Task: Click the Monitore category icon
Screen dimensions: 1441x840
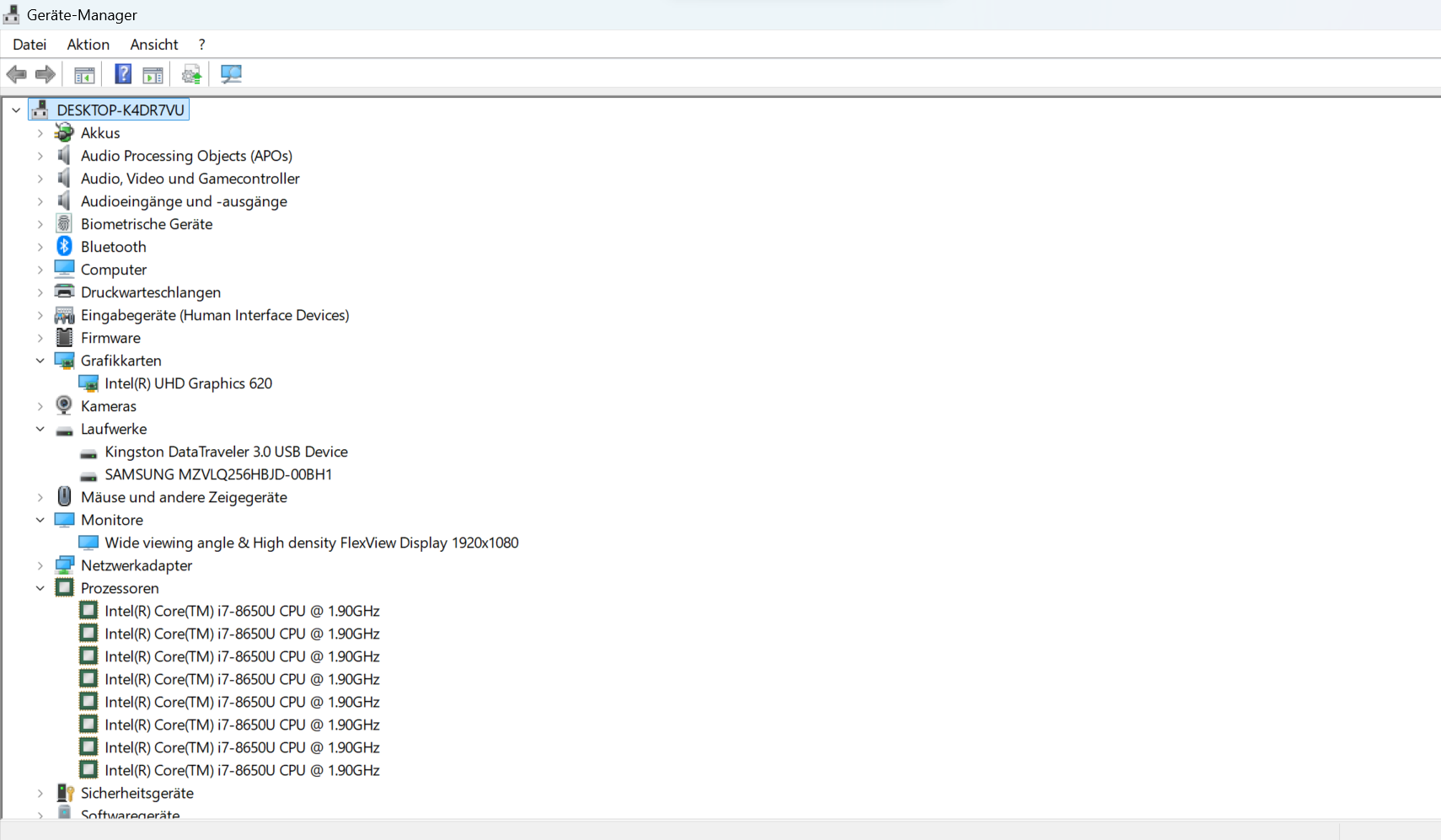Action: pos(64,519)
